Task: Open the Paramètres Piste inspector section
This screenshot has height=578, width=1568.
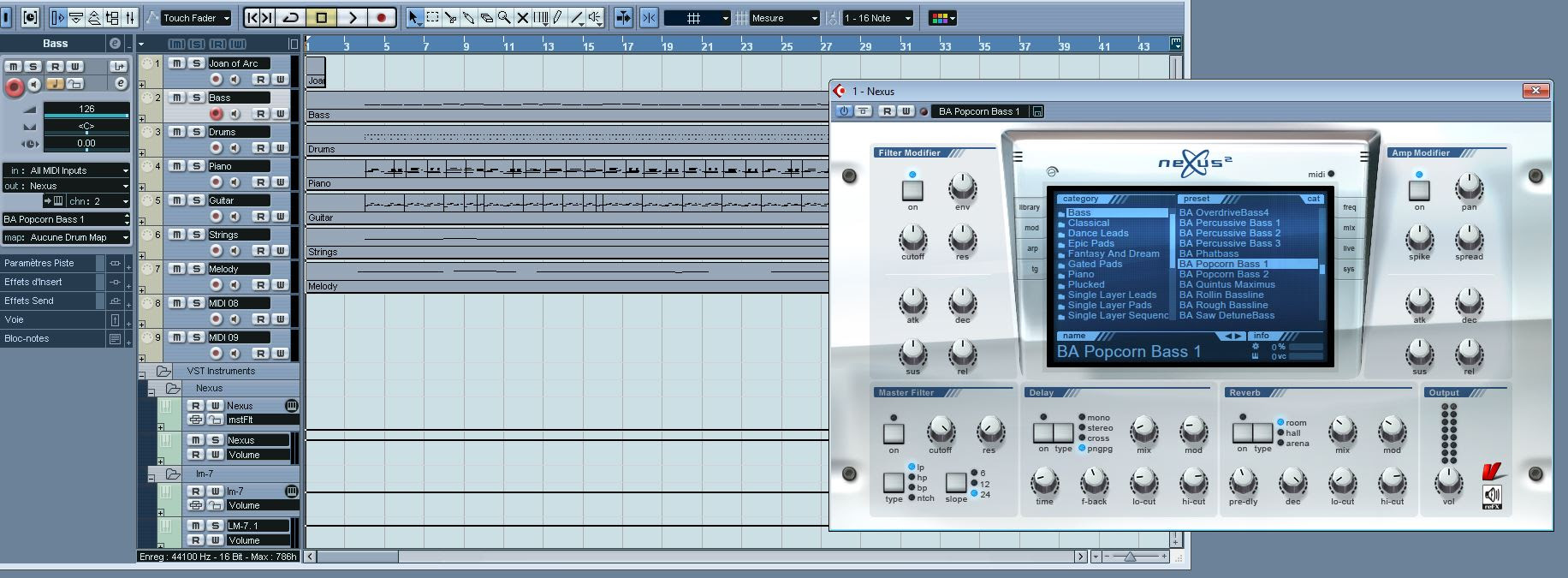Action: 53,263
